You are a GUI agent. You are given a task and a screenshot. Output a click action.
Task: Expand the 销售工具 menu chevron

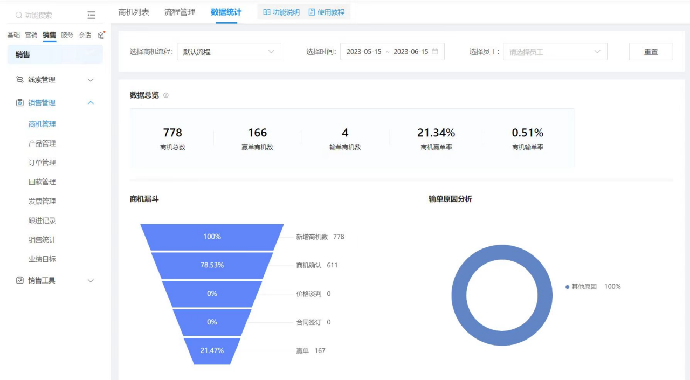pyautogui.click(x=91, y=281)
